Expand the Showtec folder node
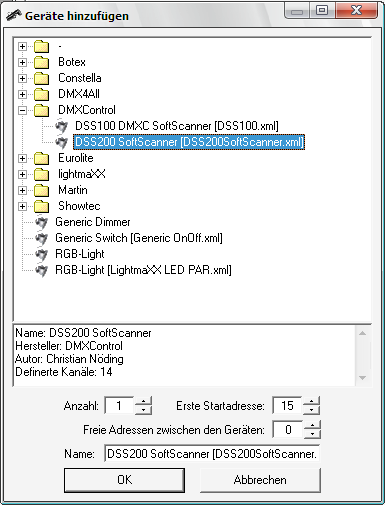 pos(22,206)
